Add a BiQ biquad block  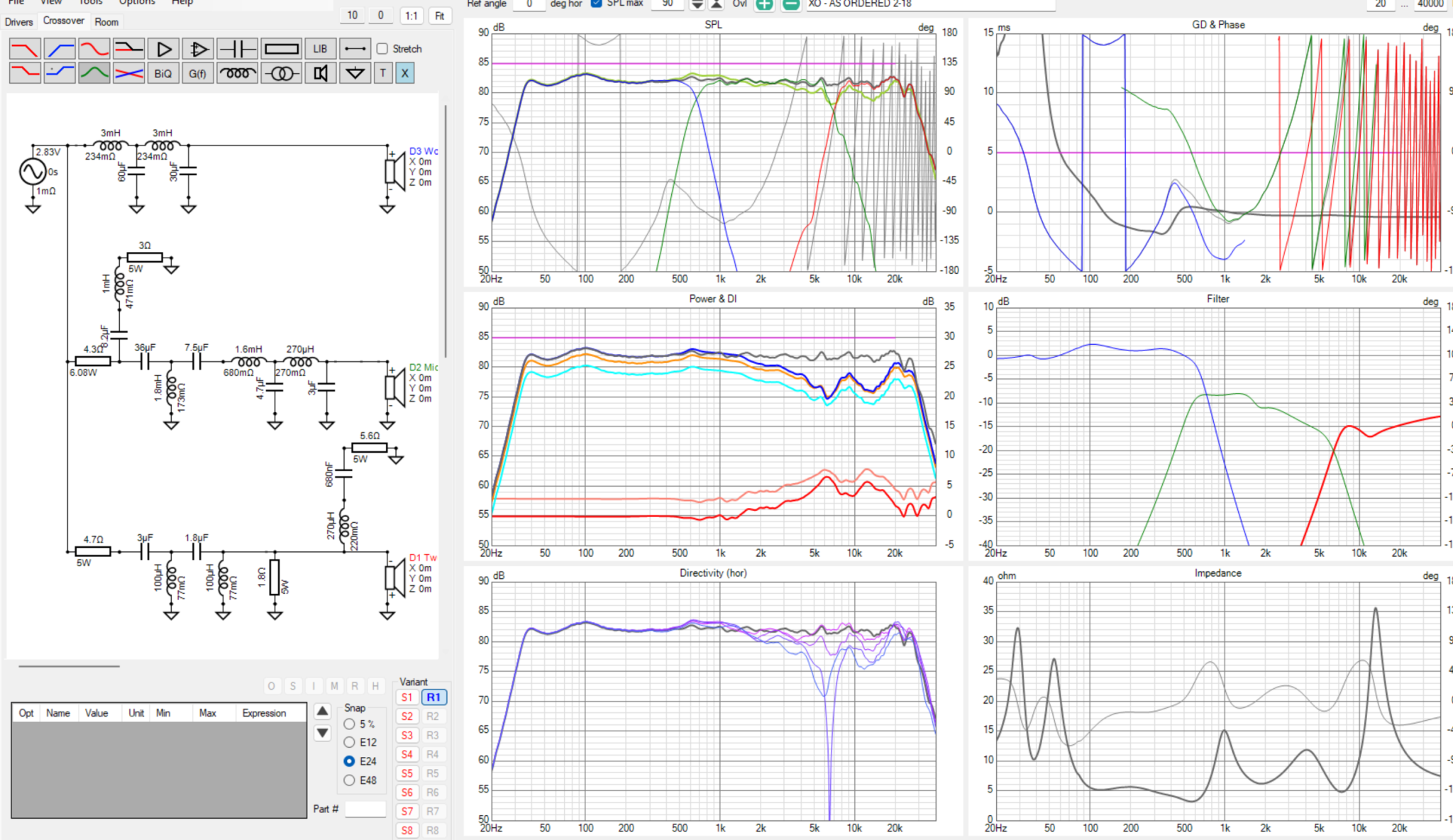coord(163,73)
